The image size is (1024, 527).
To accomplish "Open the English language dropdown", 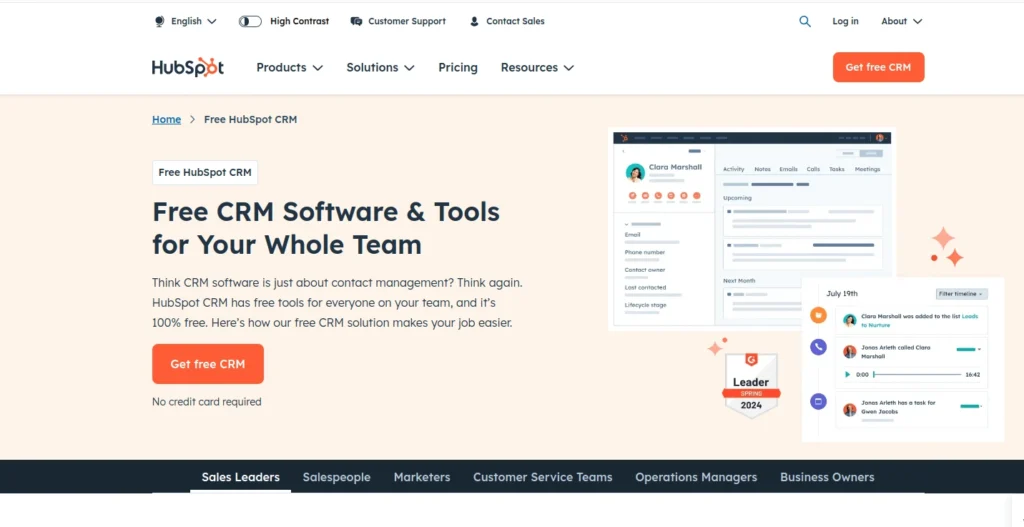I will pyautogui.click(x=193, y=21).
